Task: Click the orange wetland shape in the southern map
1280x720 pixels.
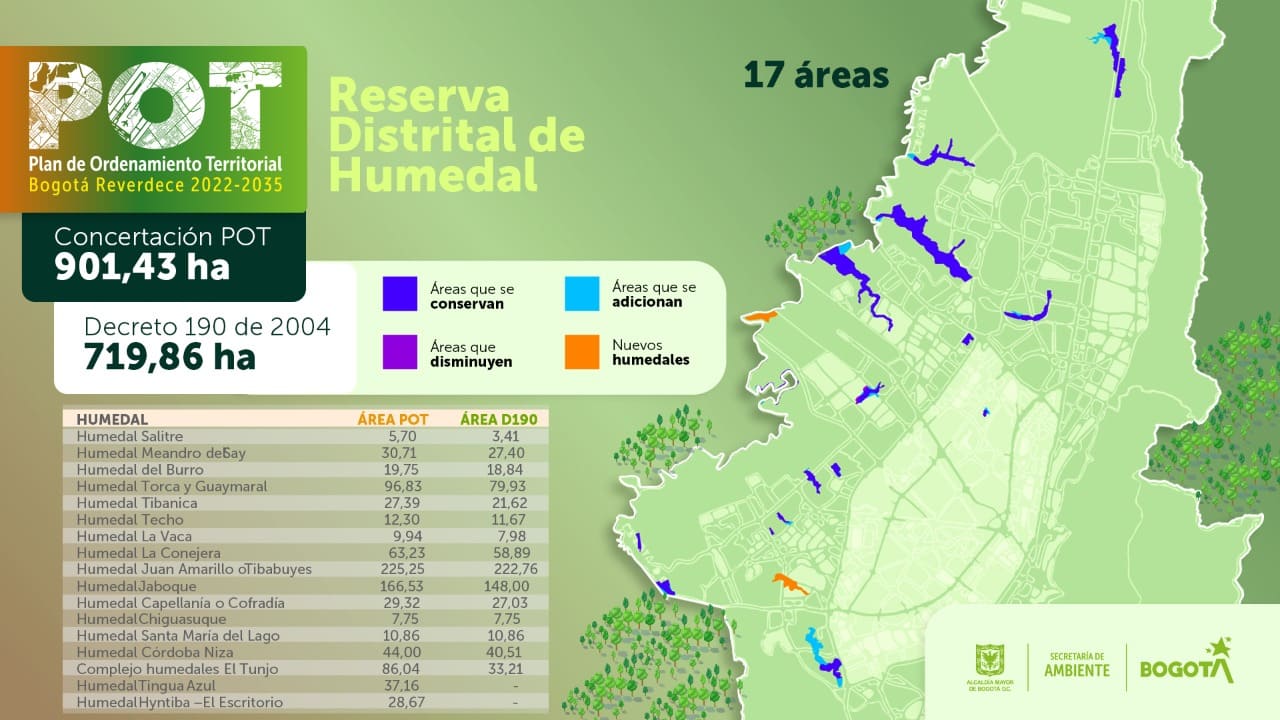Action: coord(789,583)
